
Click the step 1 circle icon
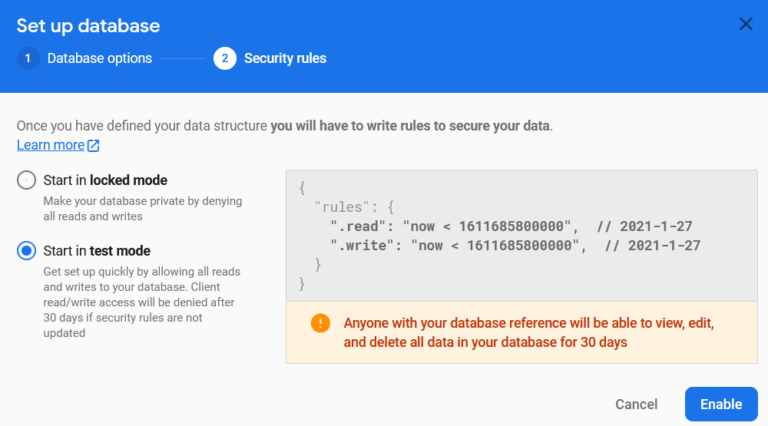(x=28, y=58)
